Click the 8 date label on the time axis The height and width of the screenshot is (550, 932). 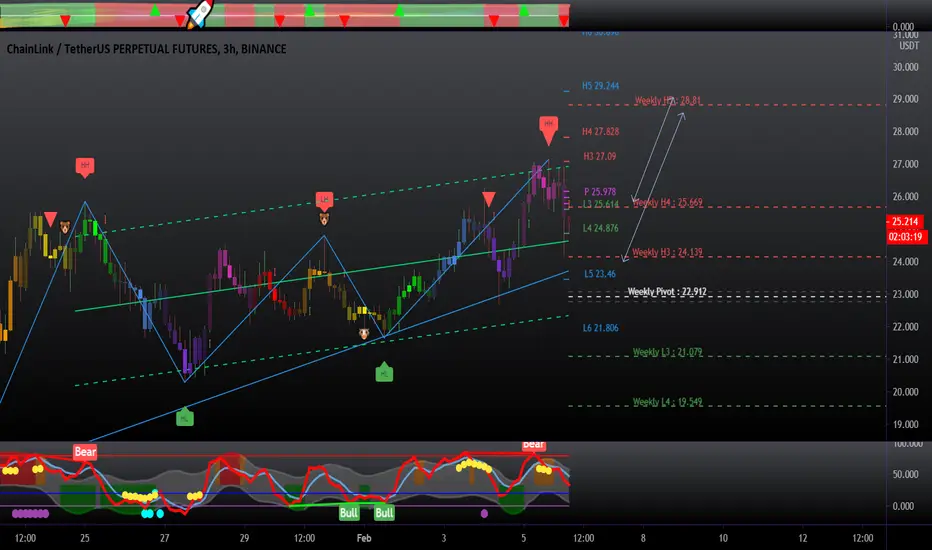[643, 538]
